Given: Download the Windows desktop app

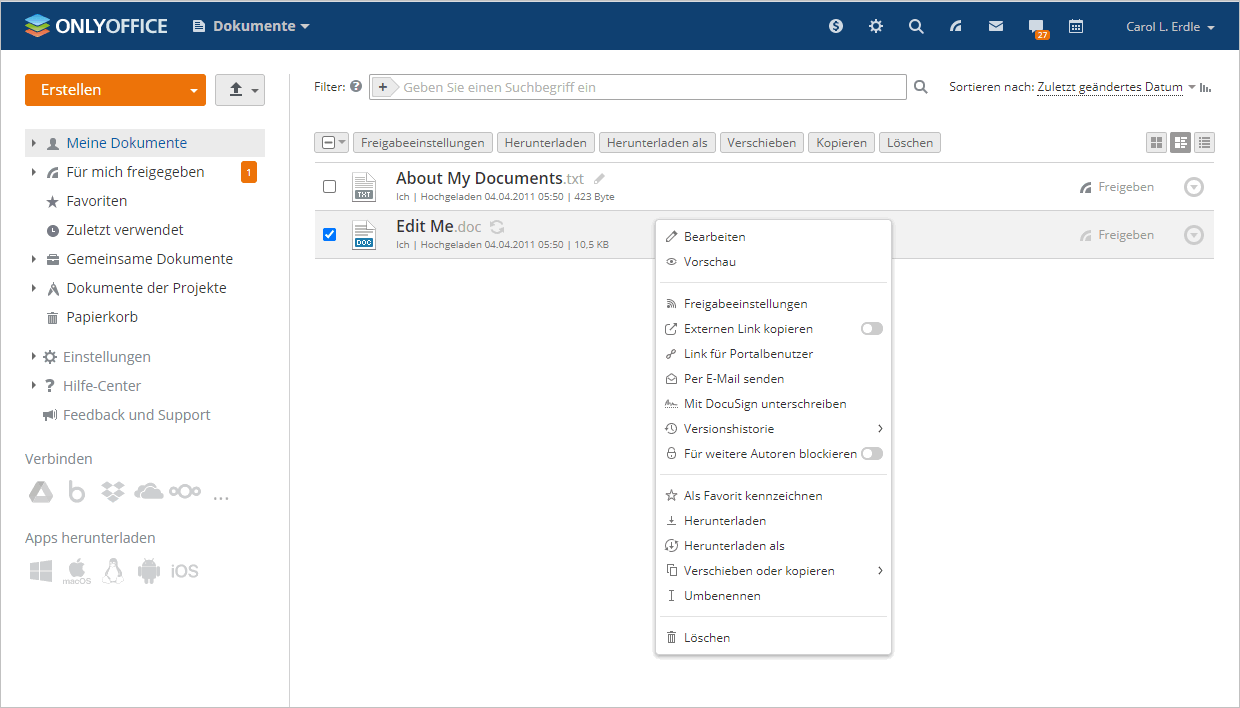Looking at the screenshot, I should (x=40, y=571).
